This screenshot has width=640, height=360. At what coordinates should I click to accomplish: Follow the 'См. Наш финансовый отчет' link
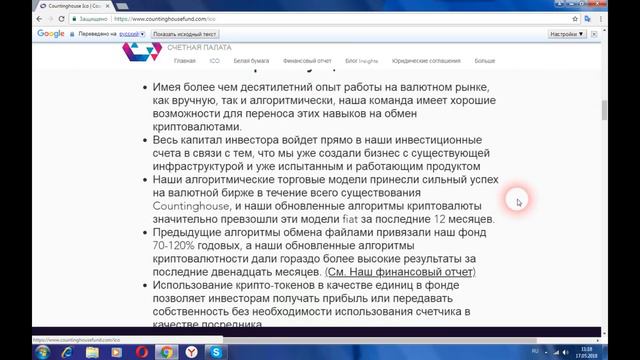pyautogui.click(x=400, y=272)
